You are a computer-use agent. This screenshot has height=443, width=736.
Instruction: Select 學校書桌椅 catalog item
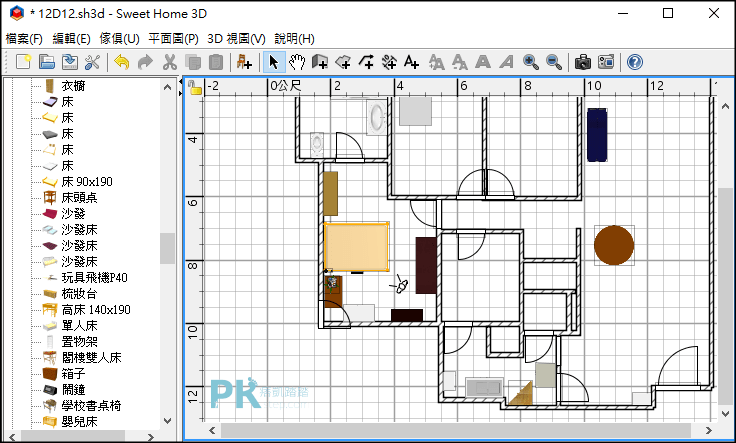pos(92,405)
